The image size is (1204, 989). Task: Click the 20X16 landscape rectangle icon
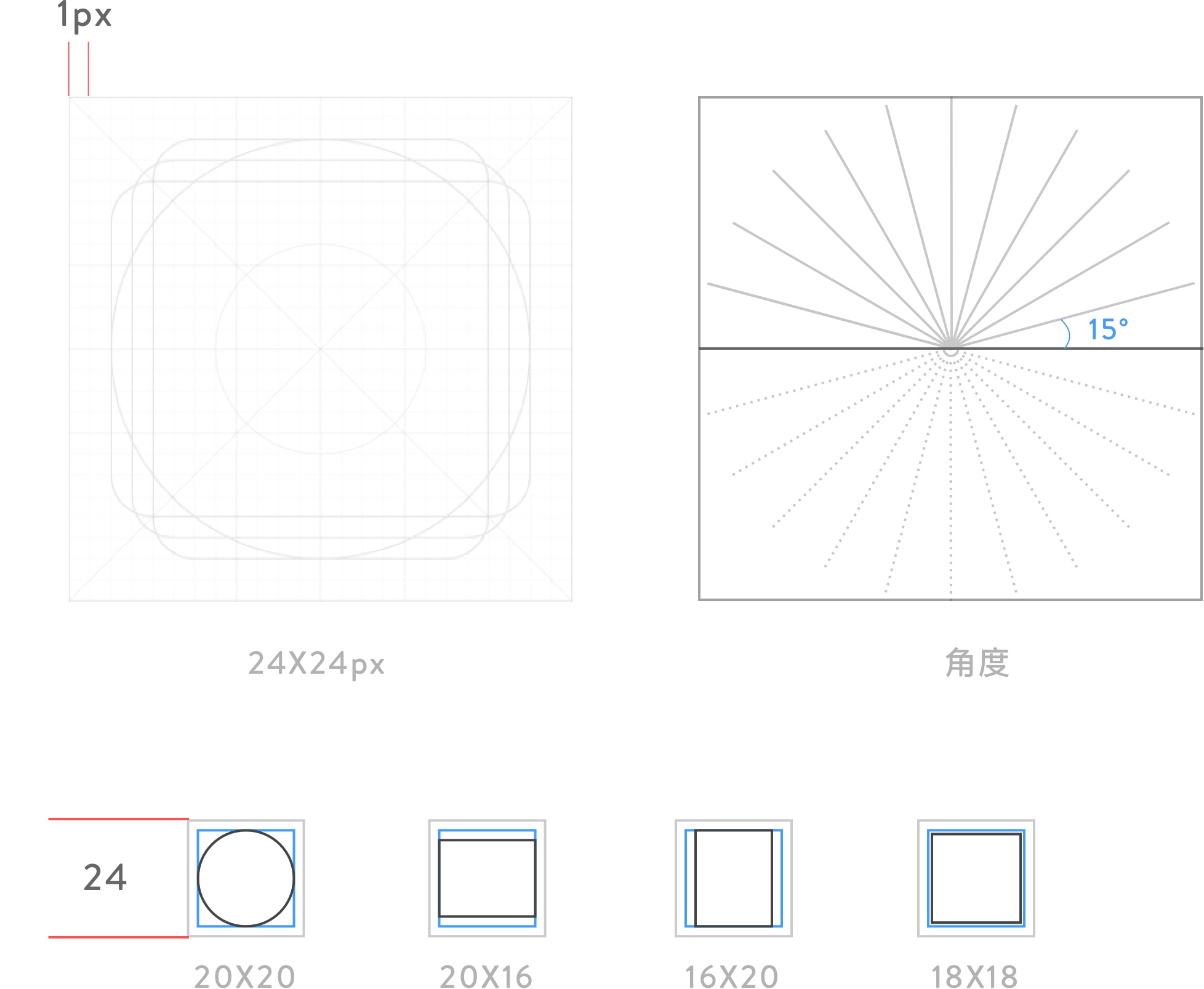tap(487, 878)
